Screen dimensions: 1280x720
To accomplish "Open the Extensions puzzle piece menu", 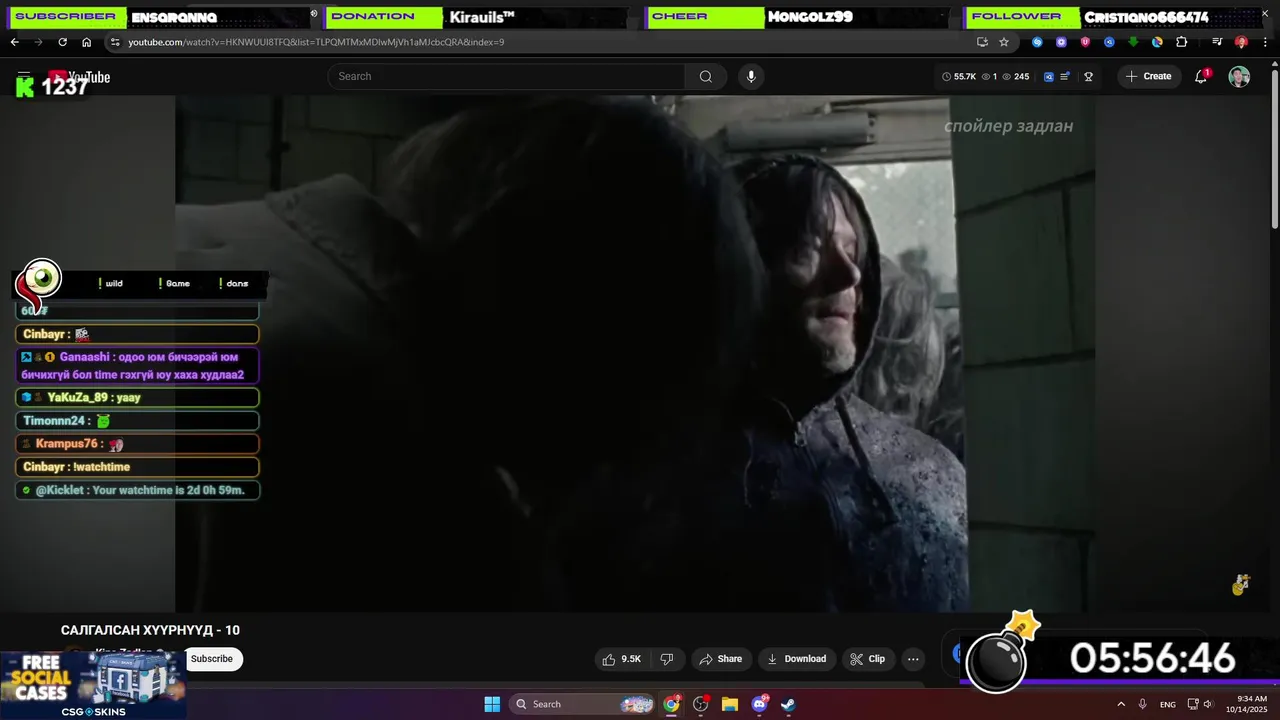I will 1181,42.
